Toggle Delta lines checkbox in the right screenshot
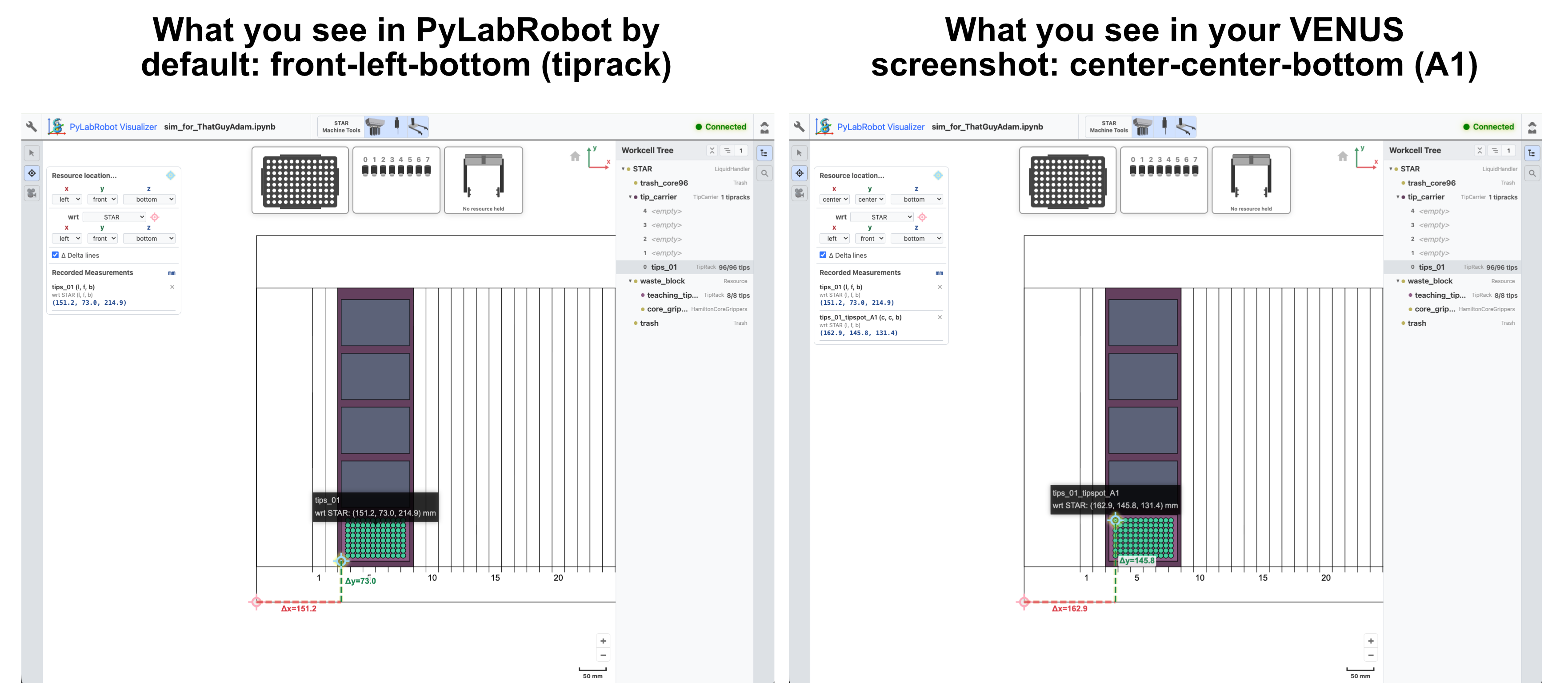Image resolution: width=1568 pixels, height=683 pixels. pos(823,255)
